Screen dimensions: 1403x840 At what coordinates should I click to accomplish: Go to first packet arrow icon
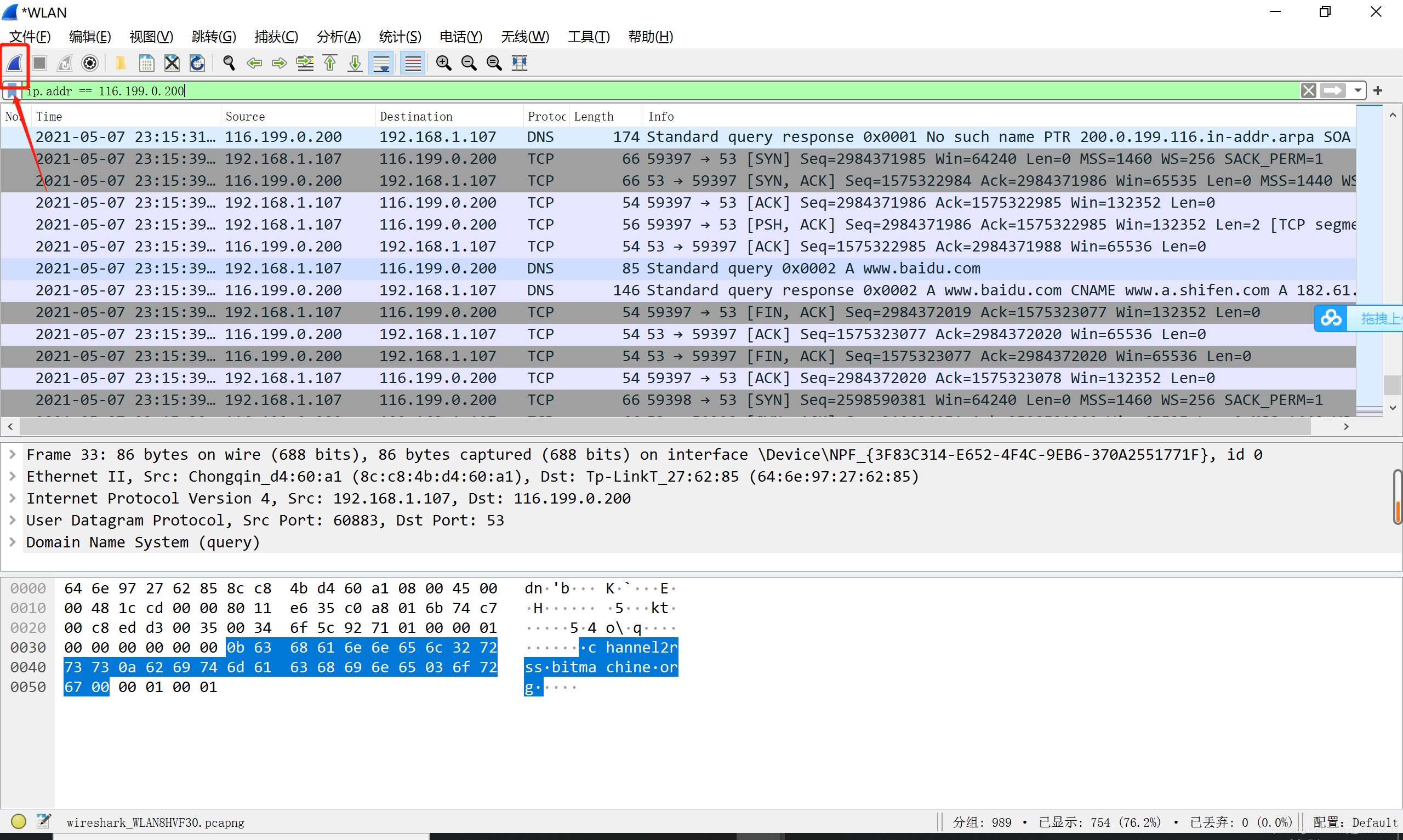click(x=330, y=63)
